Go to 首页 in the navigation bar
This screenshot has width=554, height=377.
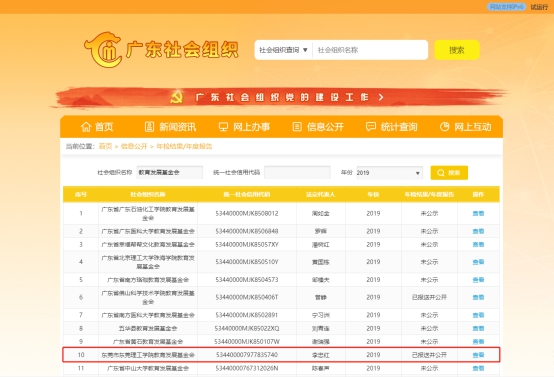(x=97, y=127)
